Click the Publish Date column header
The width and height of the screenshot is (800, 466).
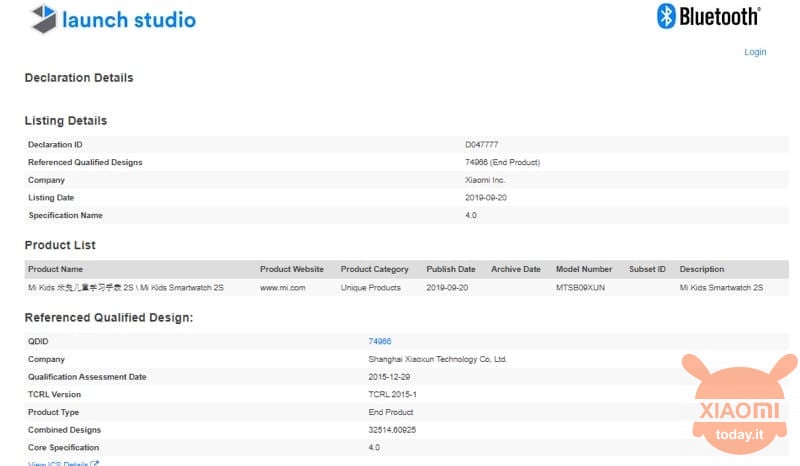click(451, 269)
